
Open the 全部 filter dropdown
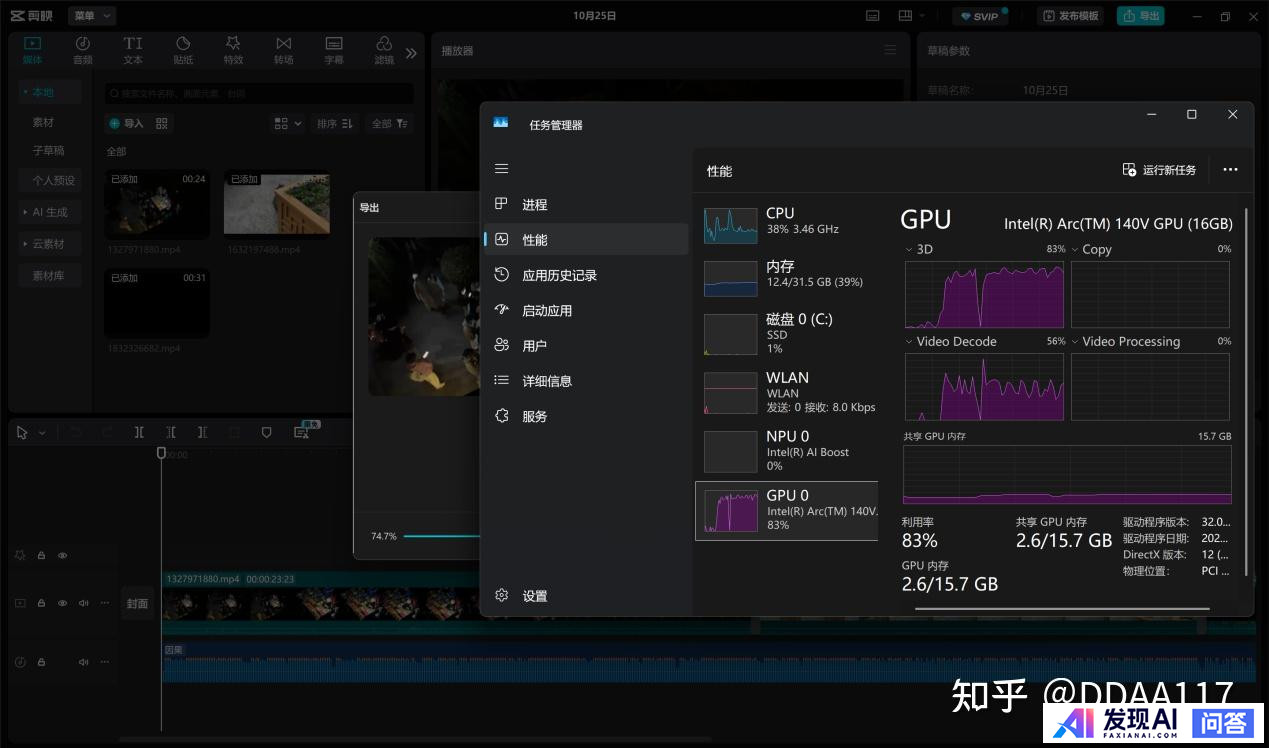tap(389, 124)
